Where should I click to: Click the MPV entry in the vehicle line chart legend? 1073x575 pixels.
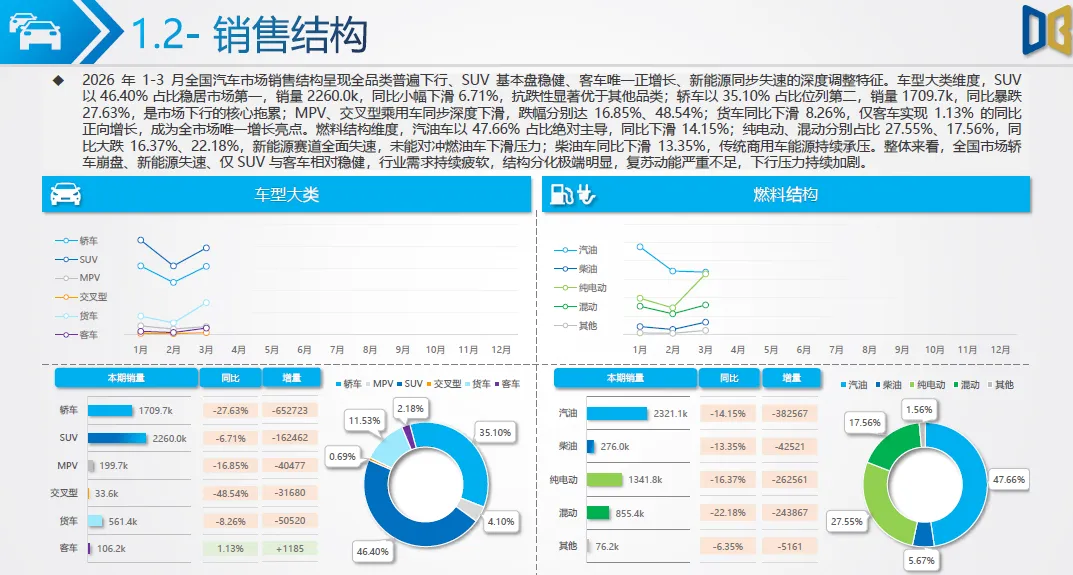coord(78,278)
